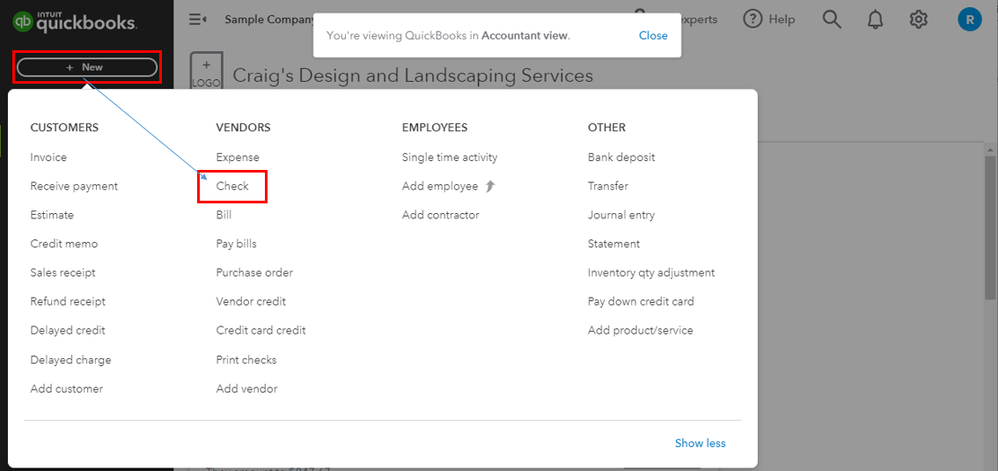The height and width of the screenshot is (471, 998).
Task: Click the add LOGO placeholder box
Action: coord(206,73)
